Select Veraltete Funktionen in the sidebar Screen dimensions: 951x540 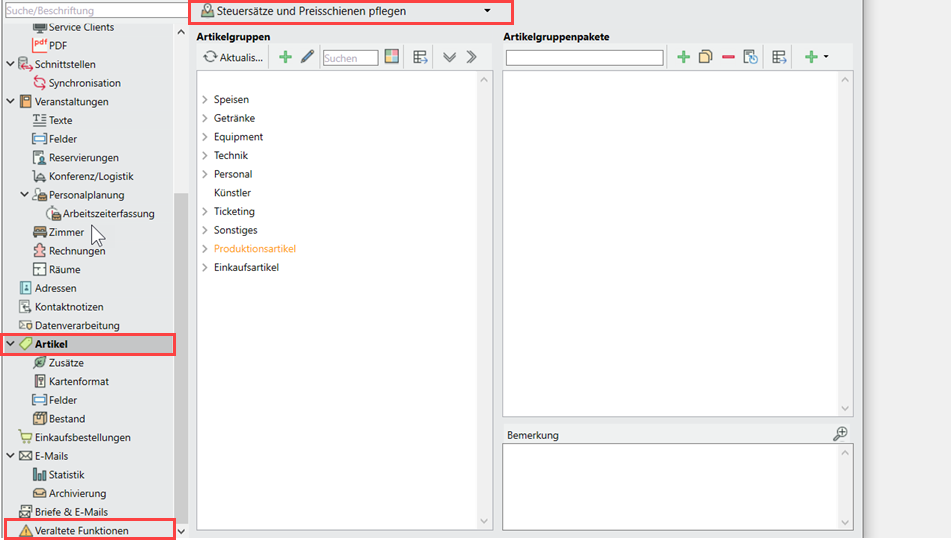82,531
